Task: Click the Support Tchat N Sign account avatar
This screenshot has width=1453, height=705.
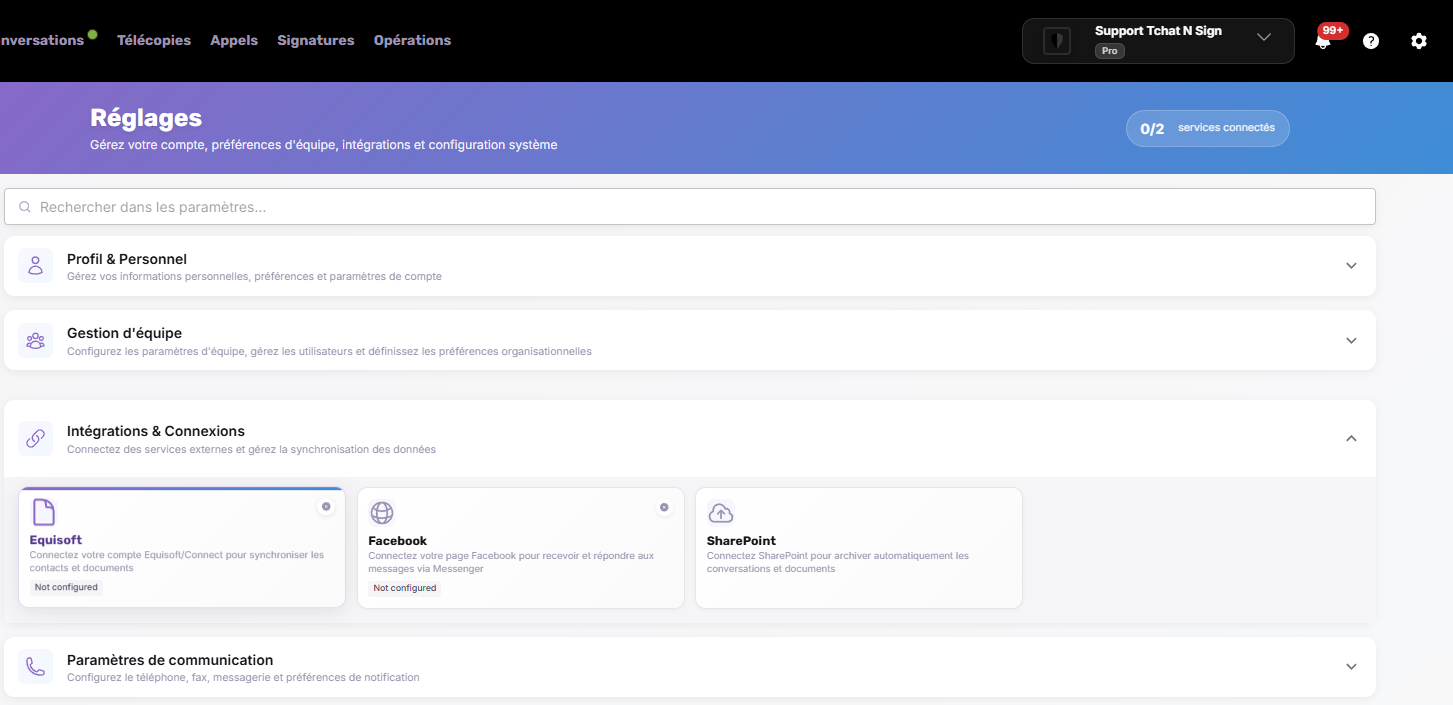Action: pyautogui.click(x=1057, y=41)
